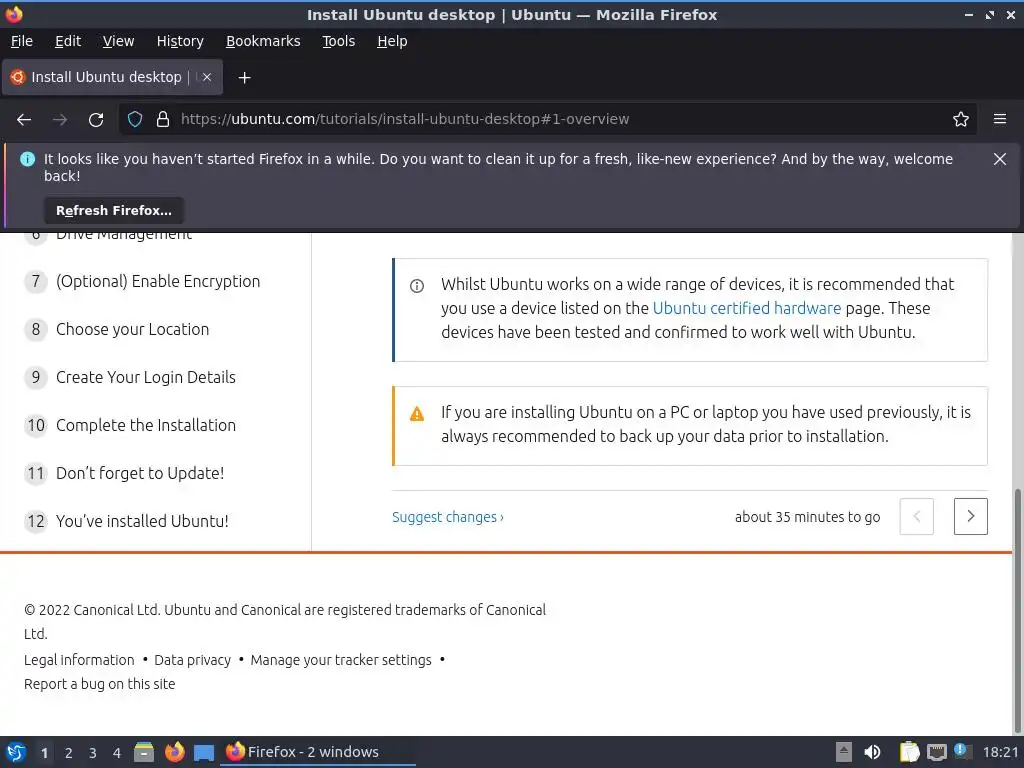Image resolution: width=1024 pixels, height=768 pixels.
Task: Open the tracking protection shield icon
Action: (x=135, y=119)
